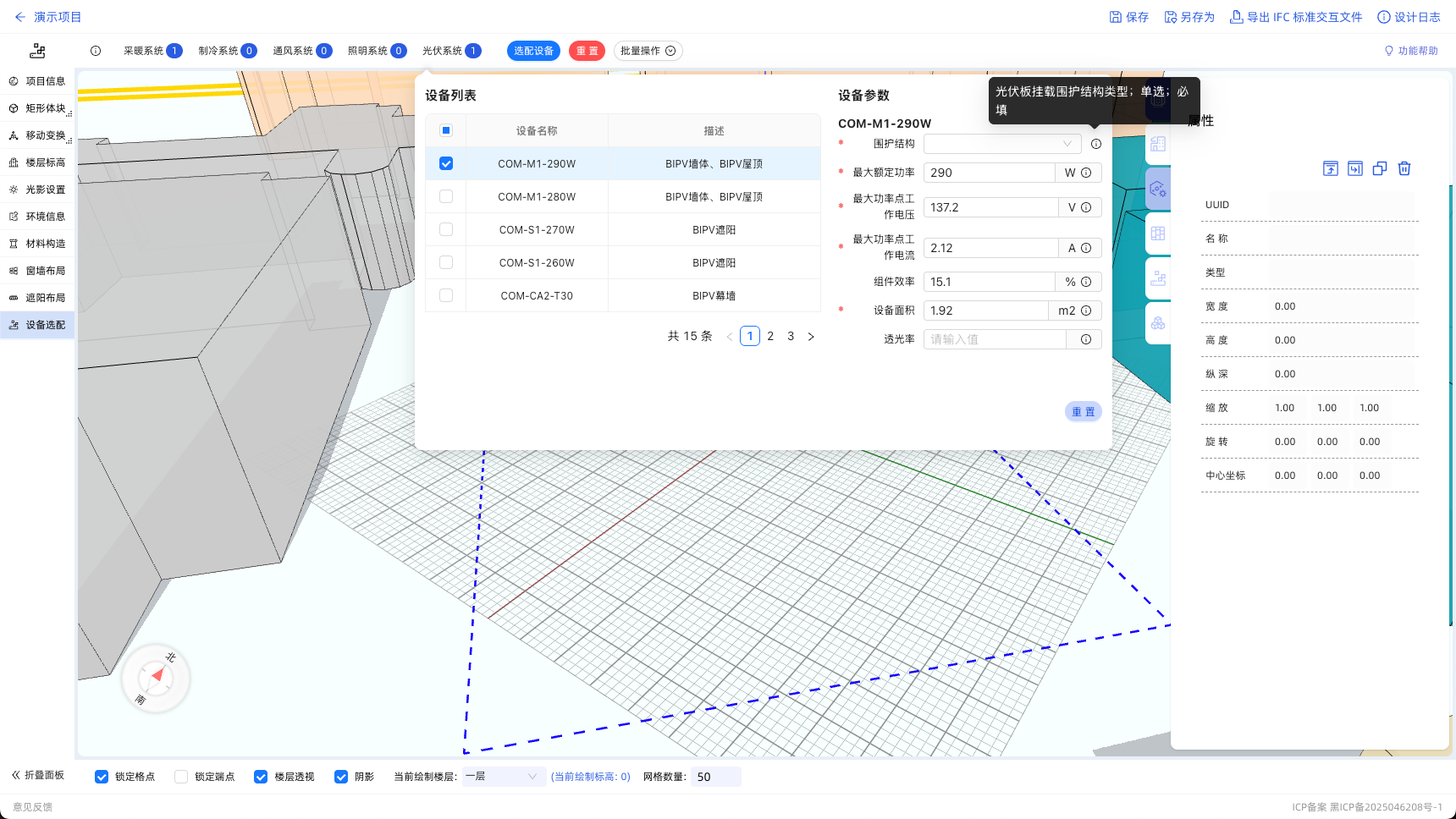Open the 围护结构 dropdown
This screenshot has width=1456, height=819.
1002,144
